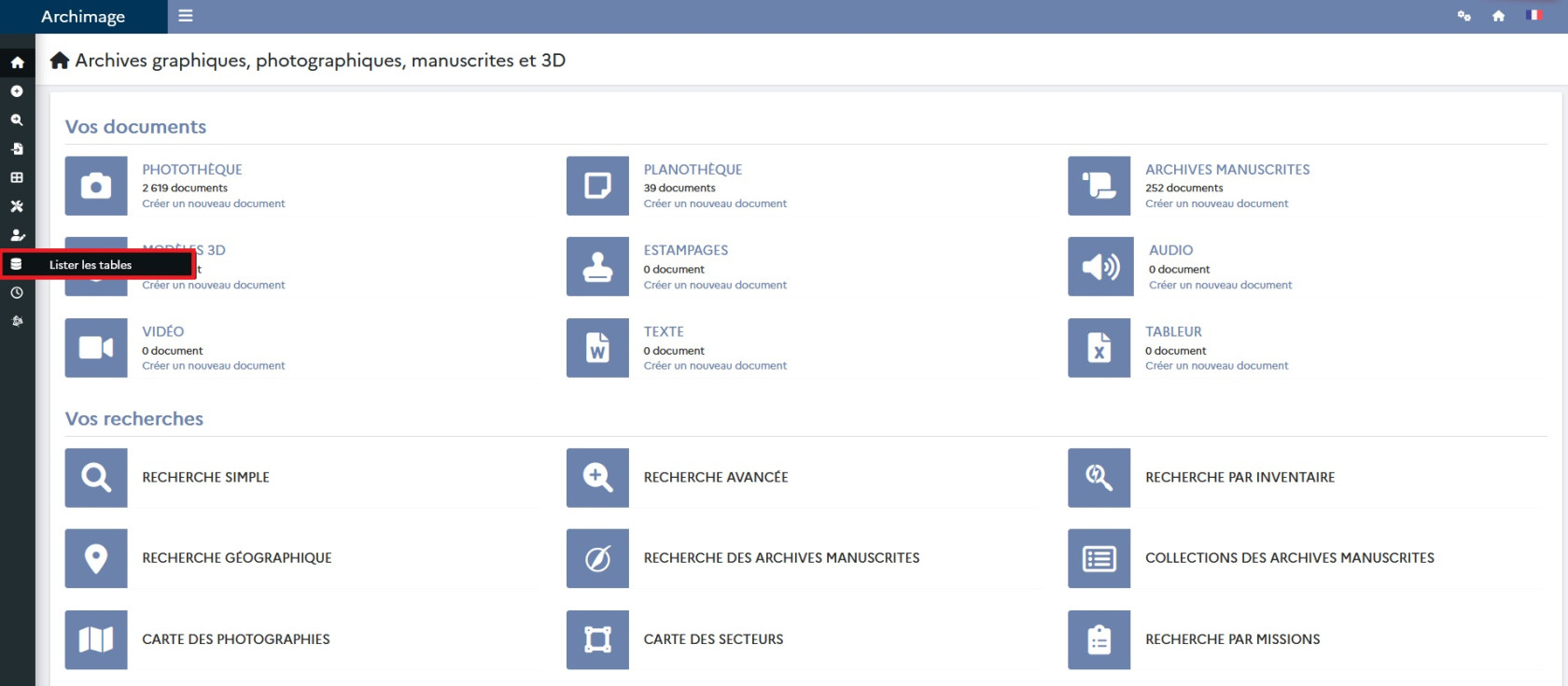The image size is (1568, 686).
Task: Click the house icon beside the page title
Action: [60, 61]
